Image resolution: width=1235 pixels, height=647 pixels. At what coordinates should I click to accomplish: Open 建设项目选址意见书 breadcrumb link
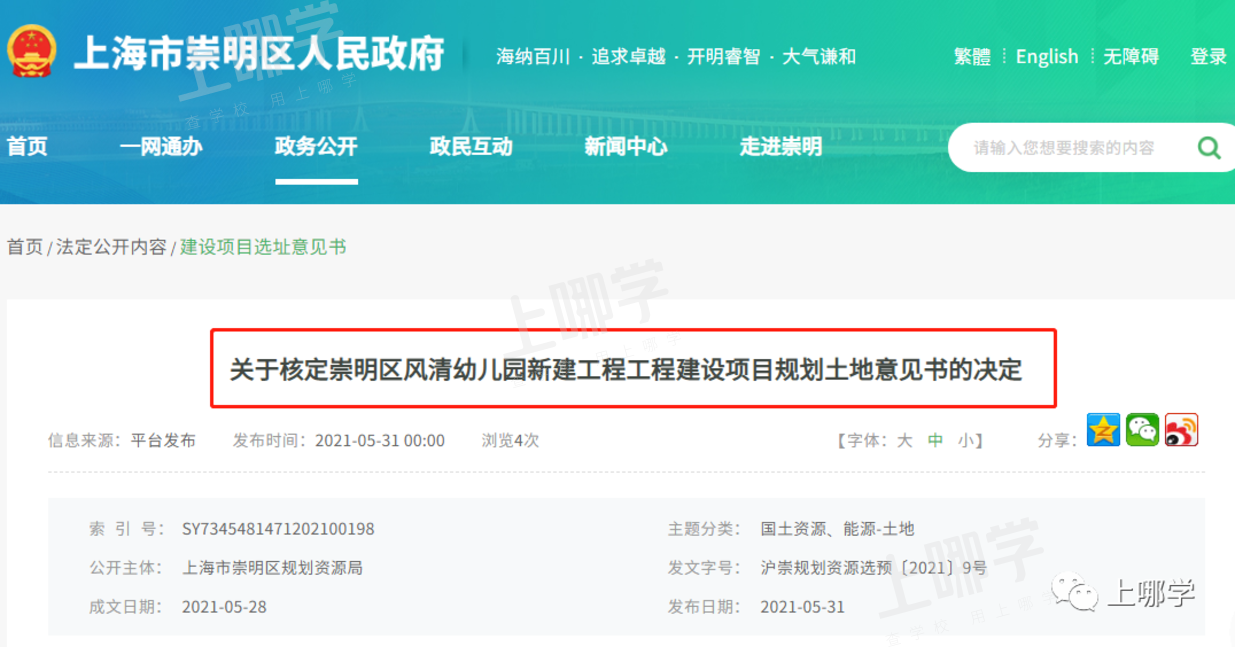coord(263,247)
